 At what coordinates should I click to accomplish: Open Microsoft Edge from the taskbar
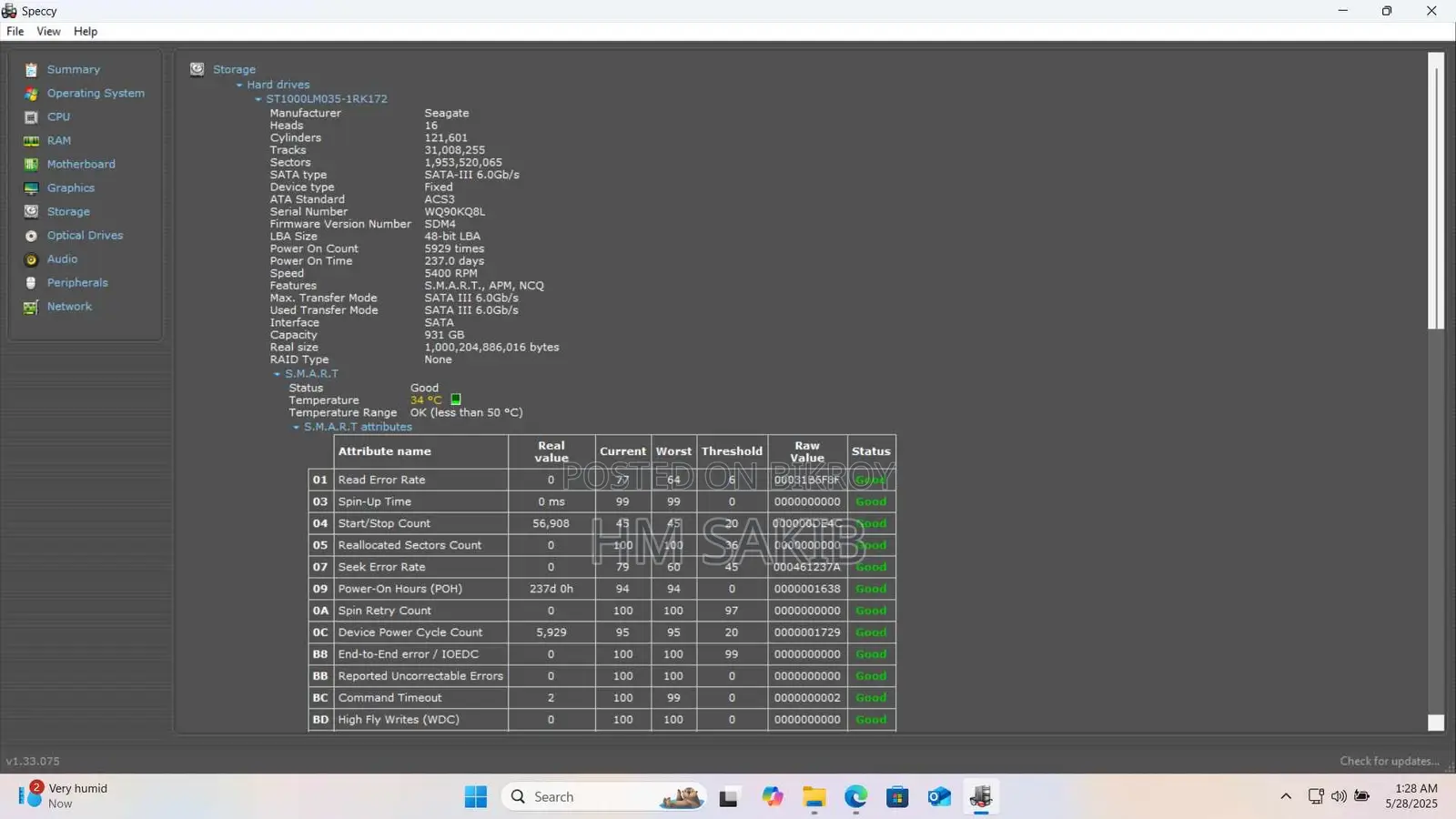click(x=855, y=797)
